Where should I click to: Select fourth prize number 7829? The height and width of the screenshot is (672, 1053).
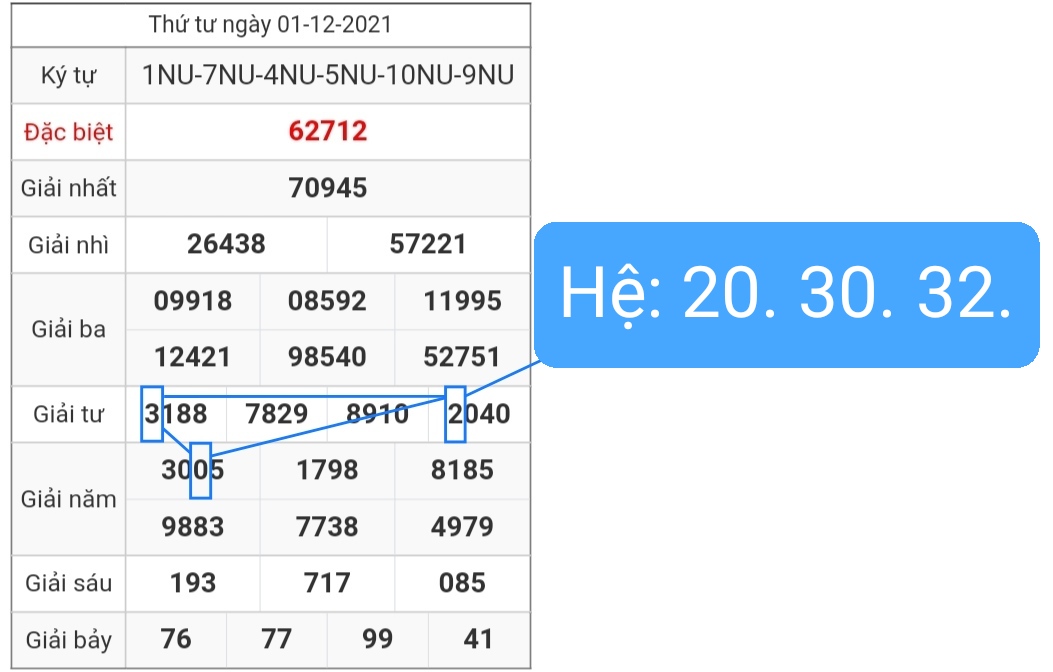point(277,414)
